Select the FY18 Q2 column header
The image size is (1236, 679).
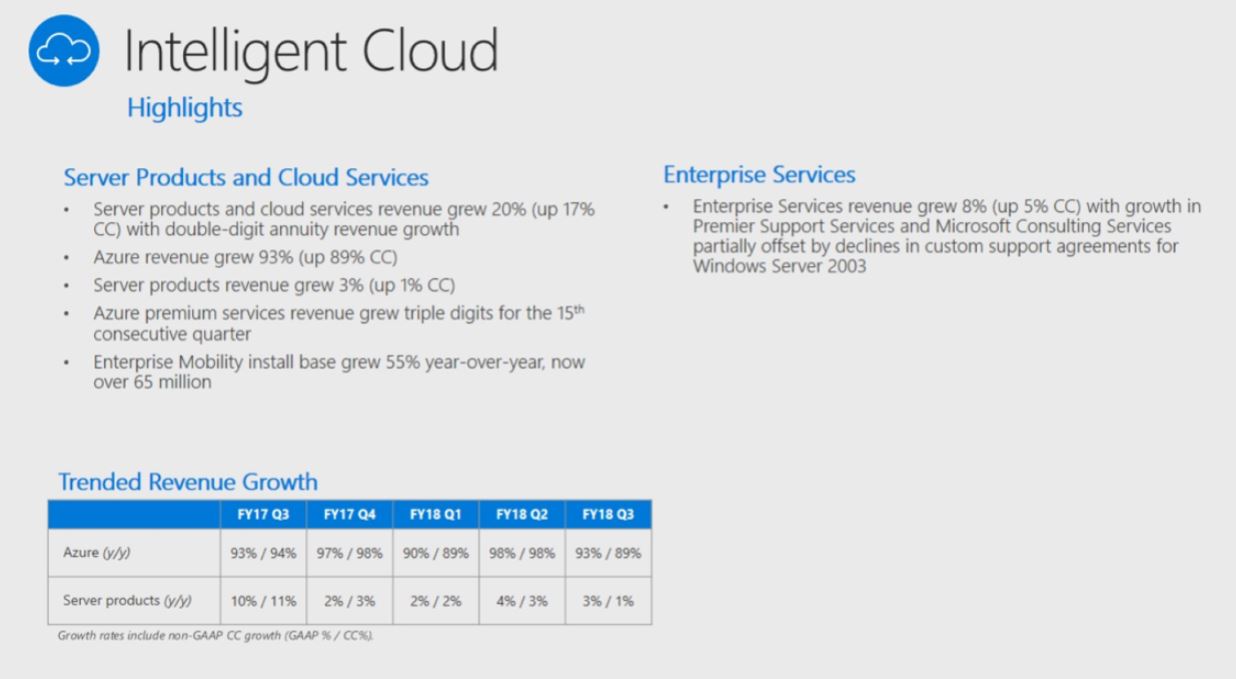(x=522, y=515)
